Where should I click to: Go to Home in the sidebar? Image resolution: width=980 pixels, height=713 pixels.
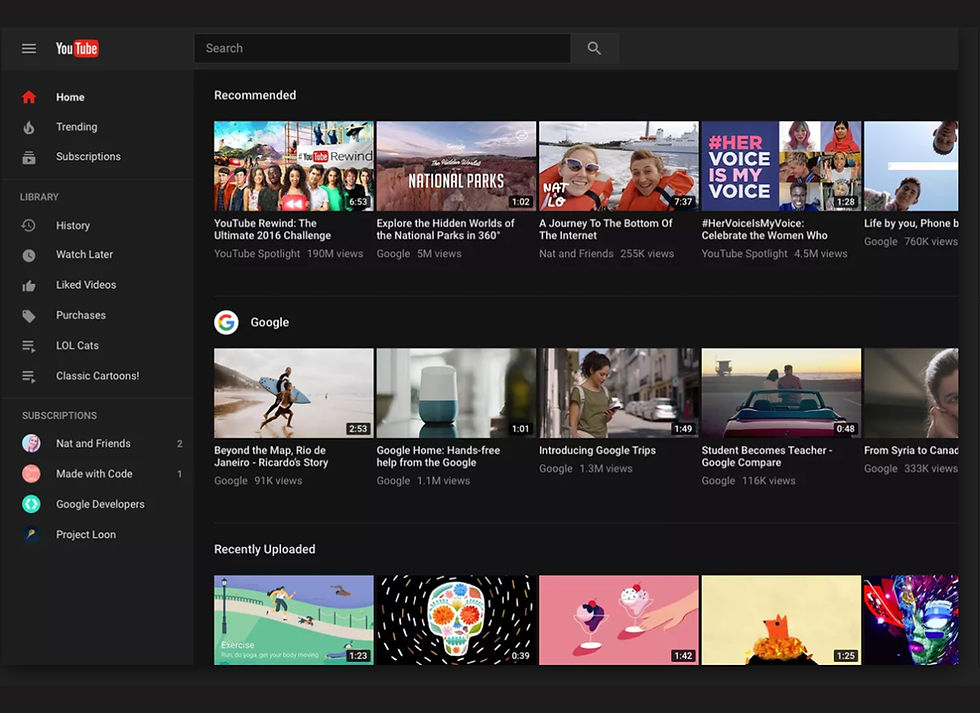point(70,97)
